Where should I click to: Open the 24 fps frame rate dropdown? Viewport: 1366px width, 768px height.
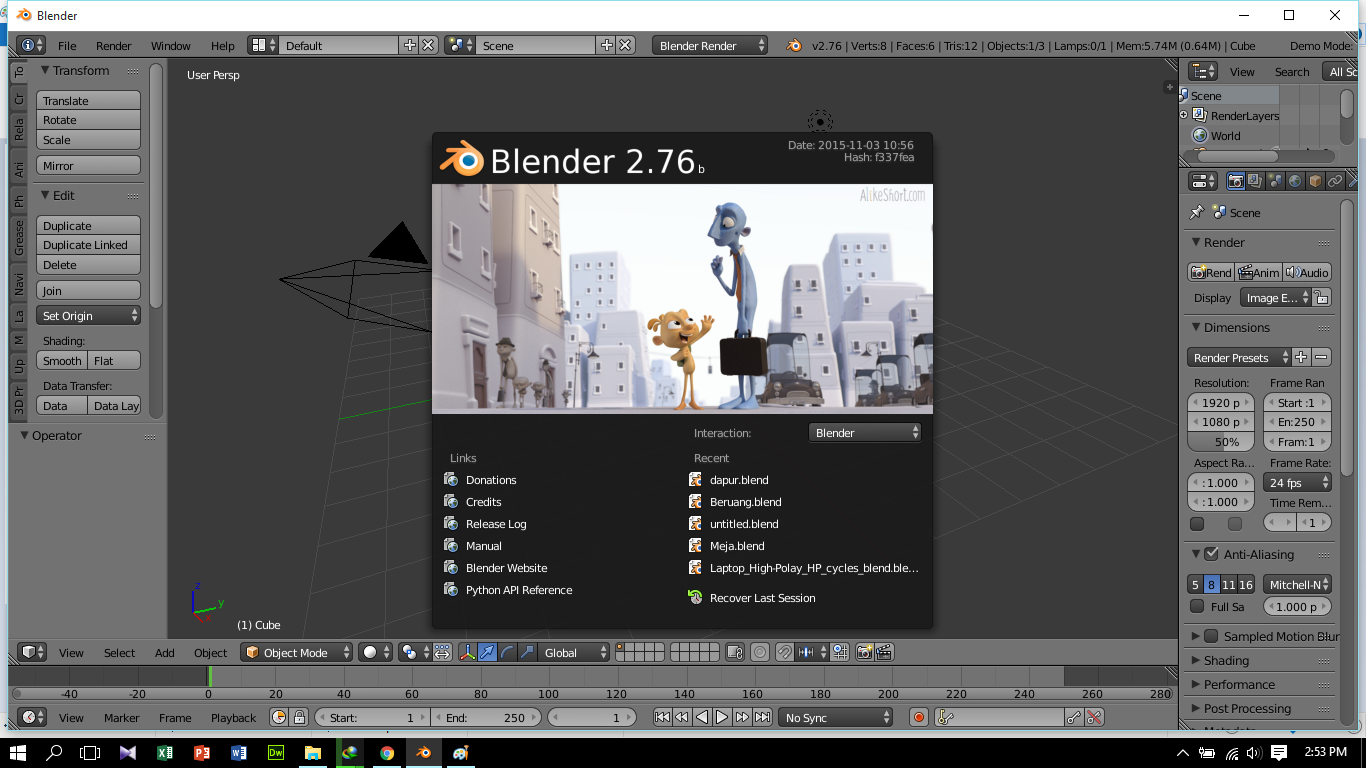(x=1298, y=482)
